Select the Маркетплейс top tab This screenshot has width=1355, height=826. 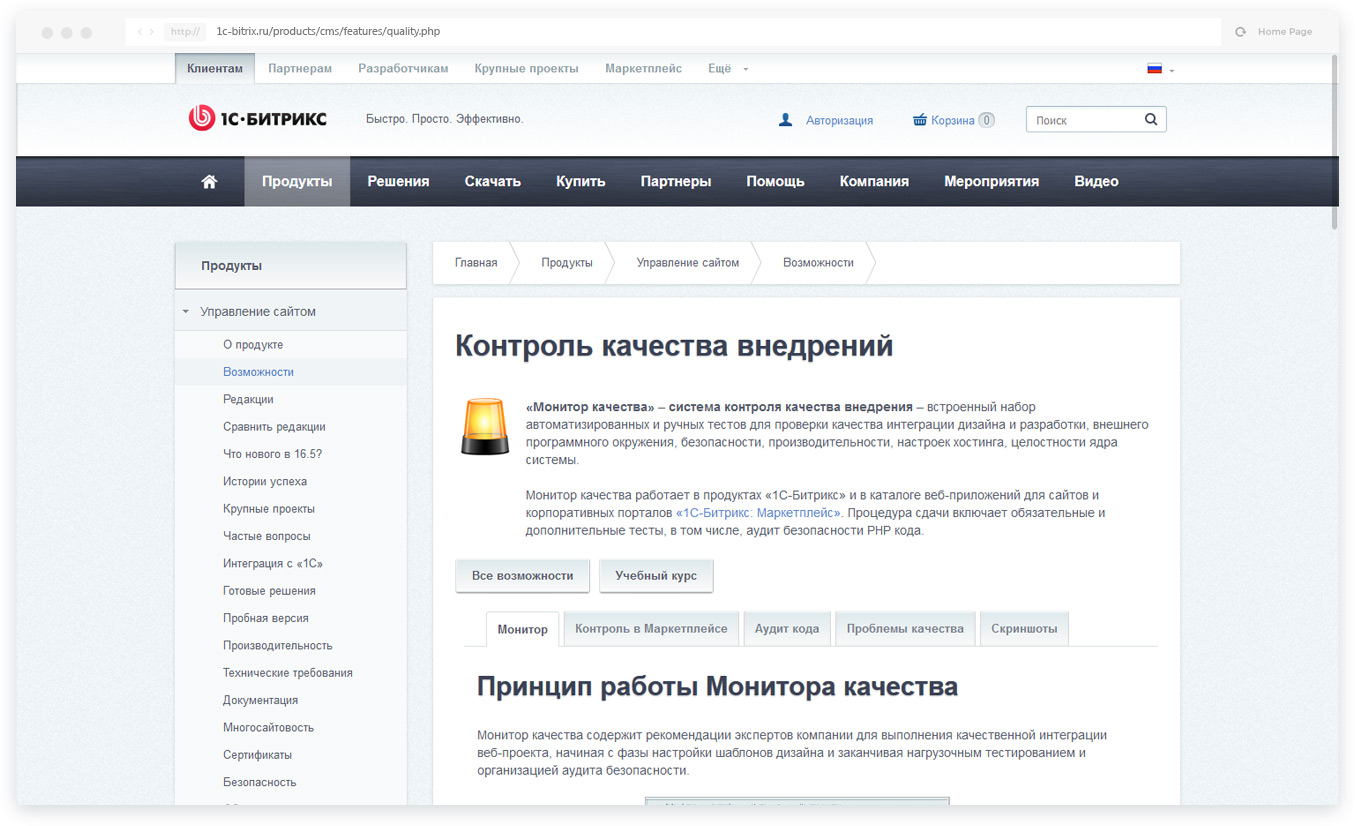tap(643, 68)
